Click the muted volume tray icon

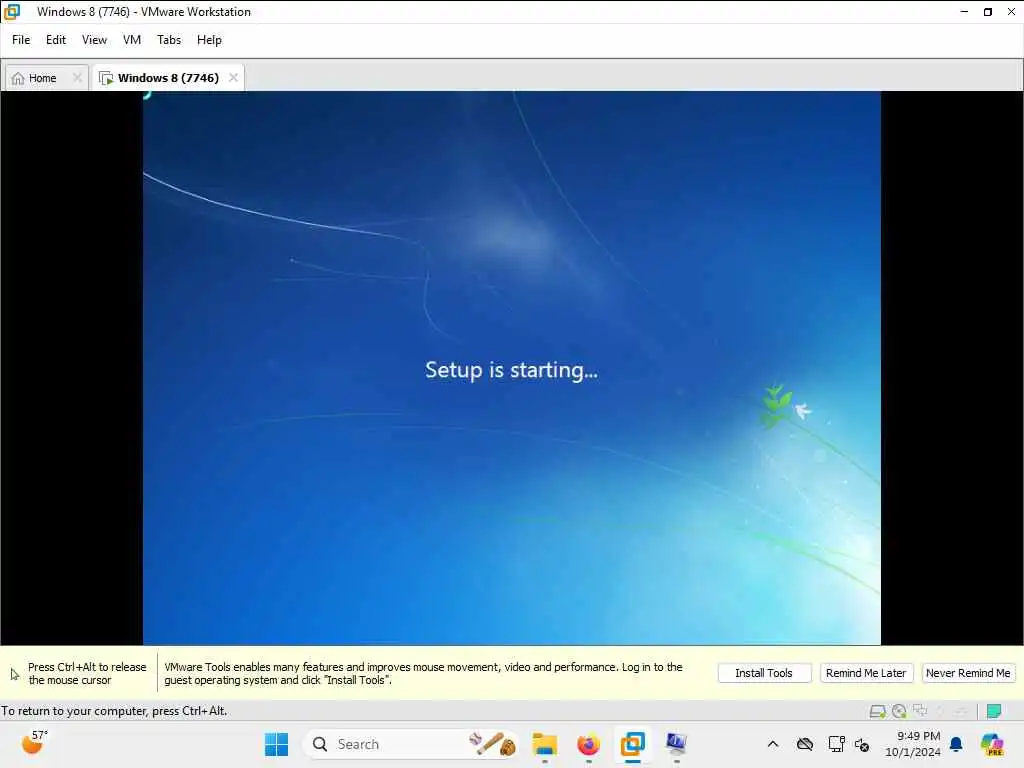[x=862, y=744]
